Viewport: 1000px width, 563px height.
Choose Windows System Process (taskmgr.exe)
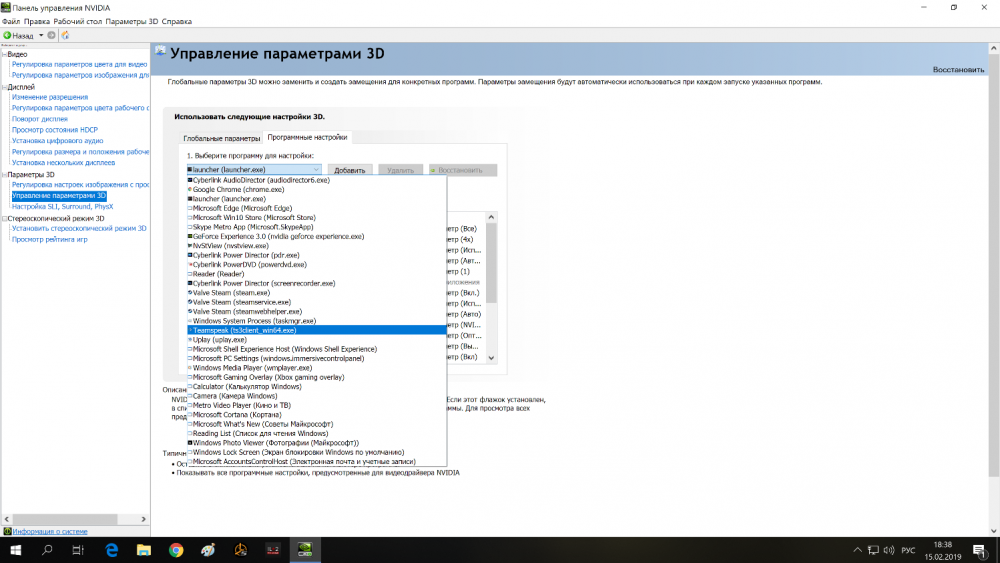(x=317, y=321)
